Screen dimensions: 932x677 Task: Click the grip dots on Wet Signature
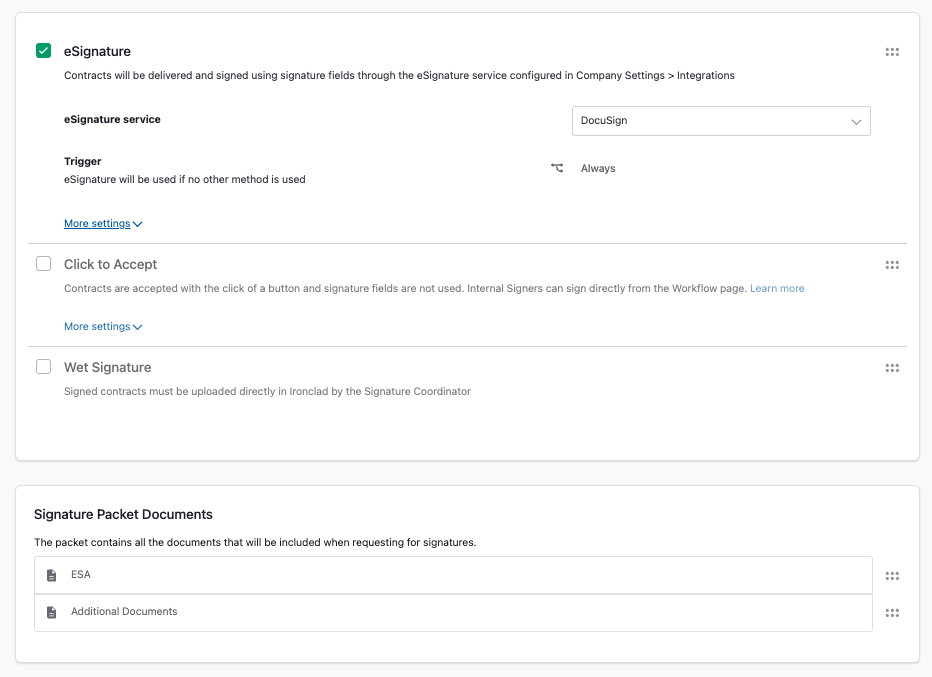tap(892, 367)
